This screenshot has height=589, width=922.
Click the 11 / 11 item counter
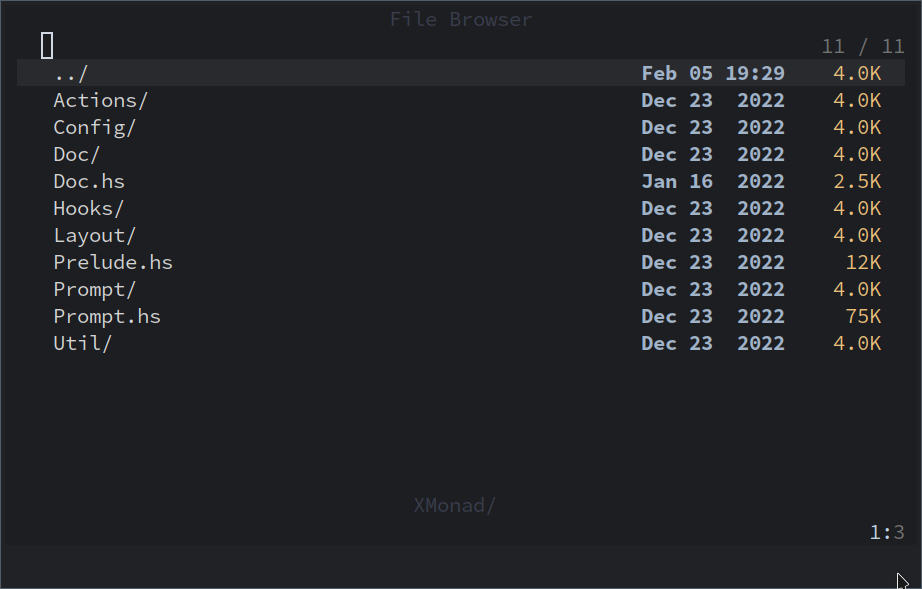pyautogui.click(x=862, y=46)
